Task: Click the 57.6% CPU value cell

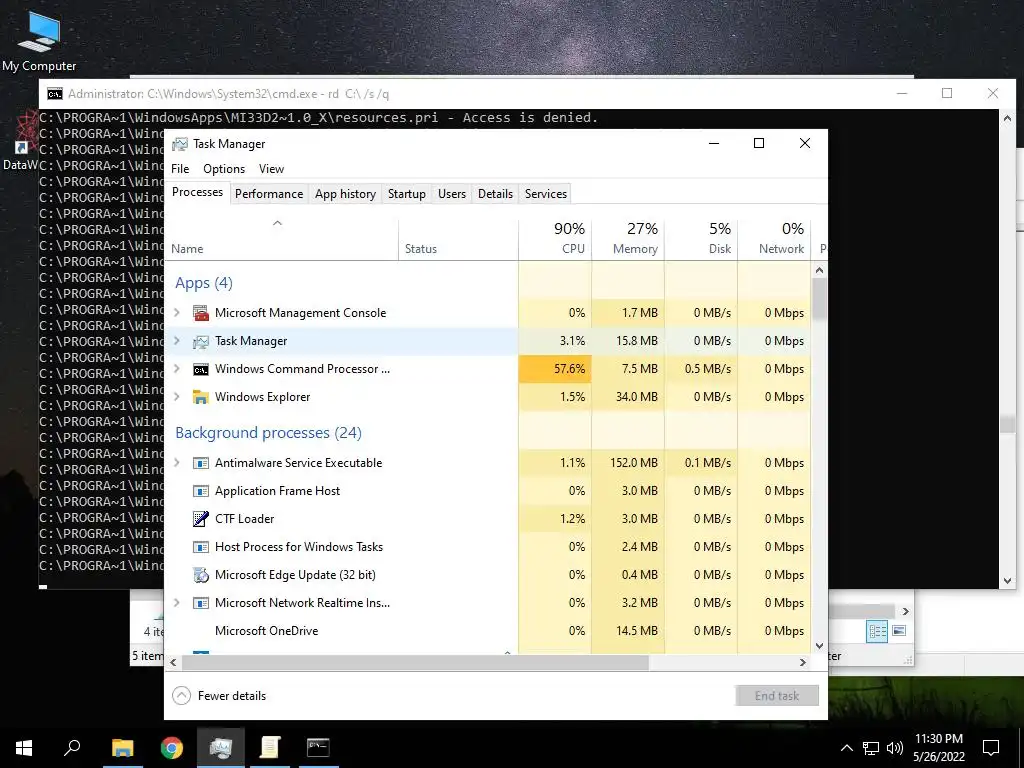Action: click(555, 369)
